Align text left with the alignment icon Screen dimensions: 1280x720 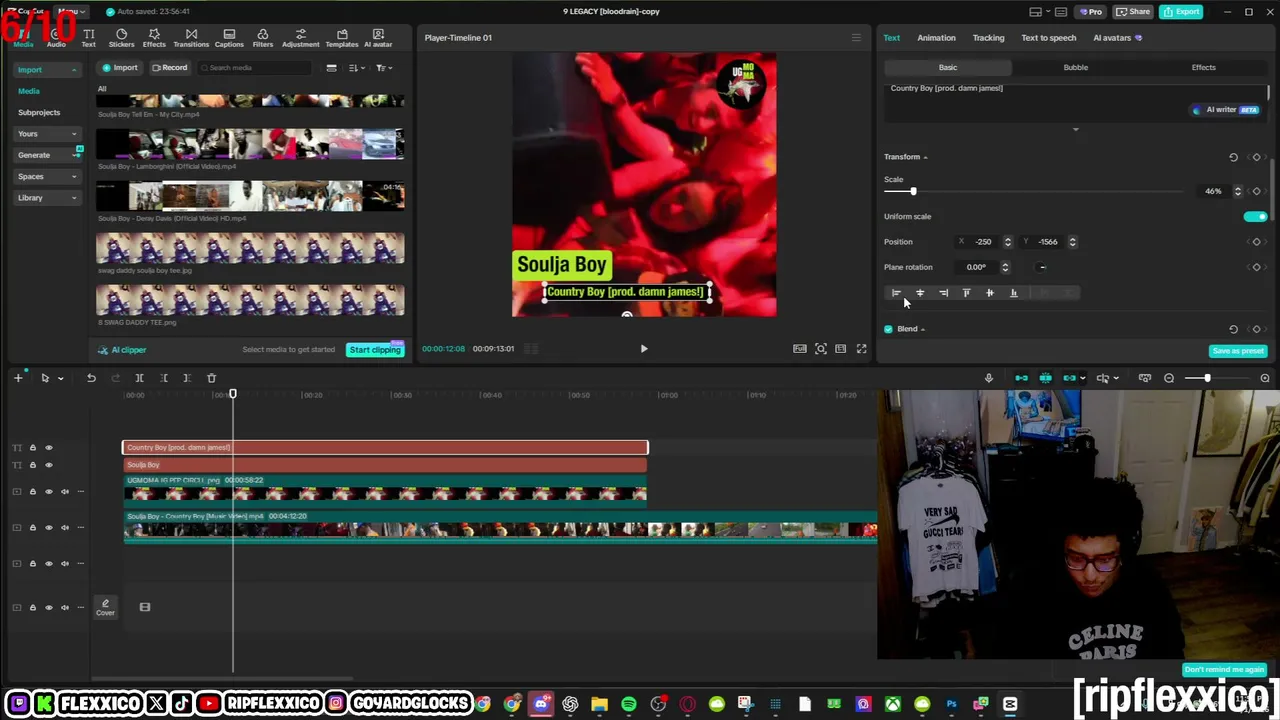point(896,293)
